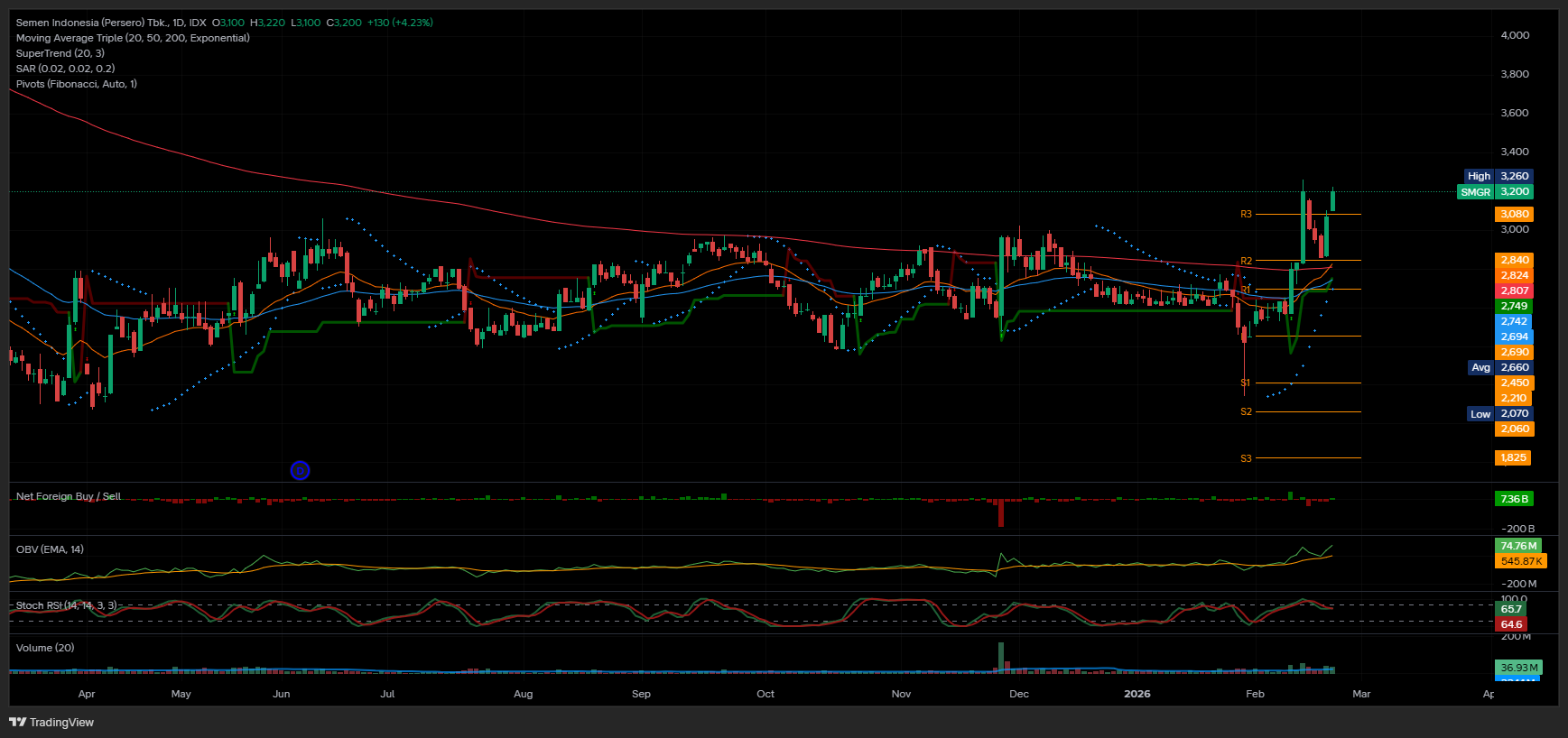The image size is (1568, 738).
Task: Select the OBV (EMA, 14) pane label
Action: point(50,549)
